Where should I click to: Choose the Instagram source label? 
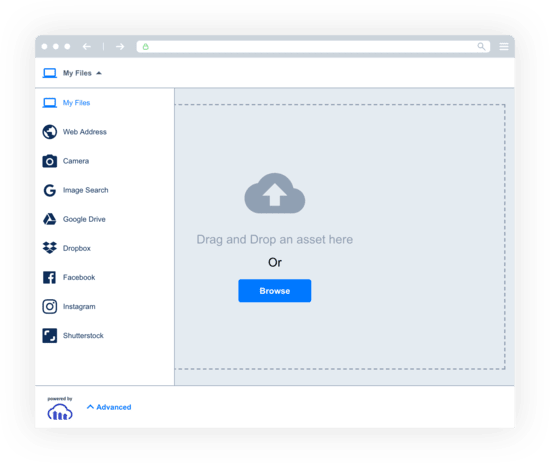pos(79,307)
